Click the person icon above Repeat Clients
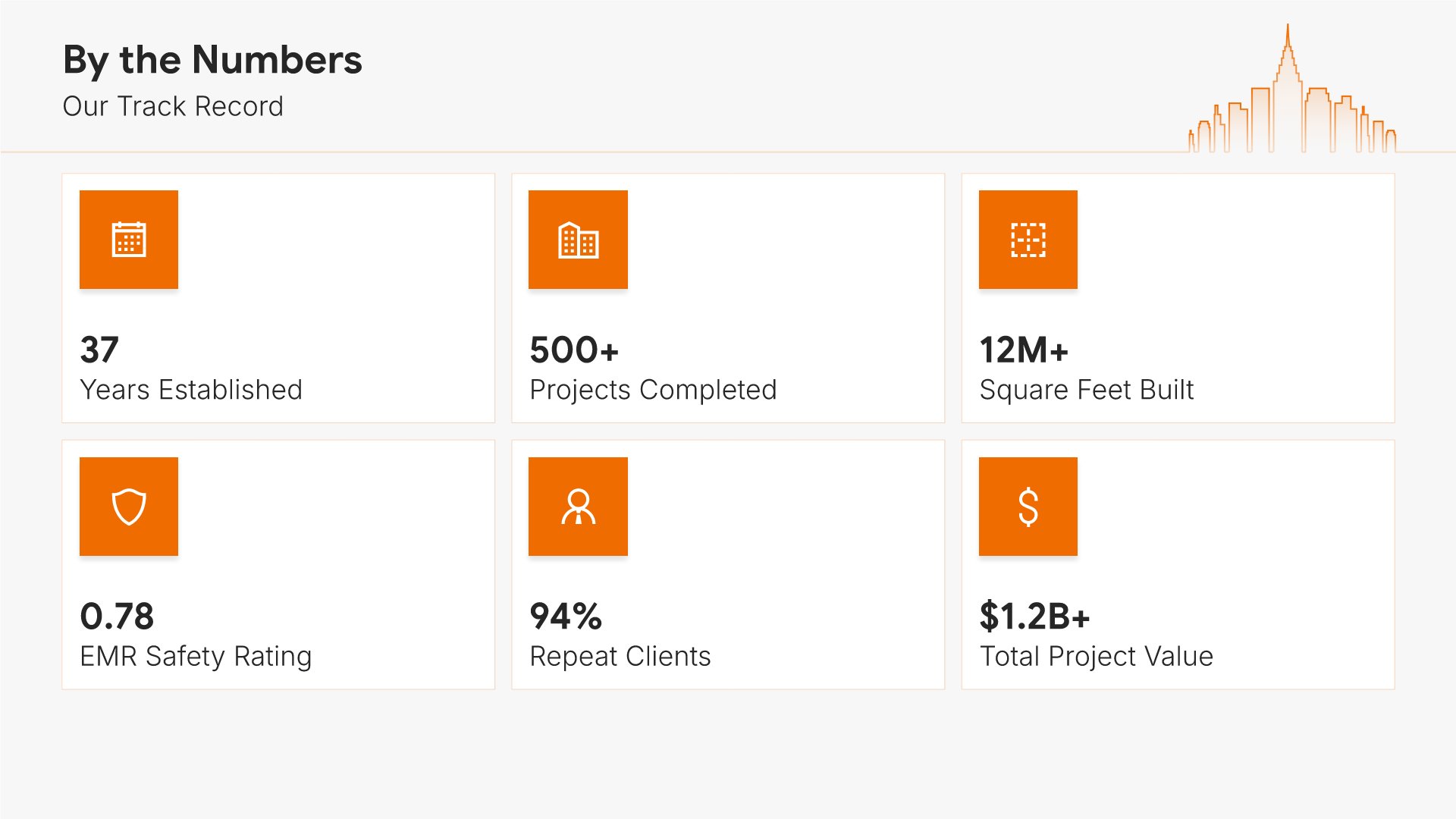Image resolution: width=1456 pixels, height=819 pixels. point(578,507)
